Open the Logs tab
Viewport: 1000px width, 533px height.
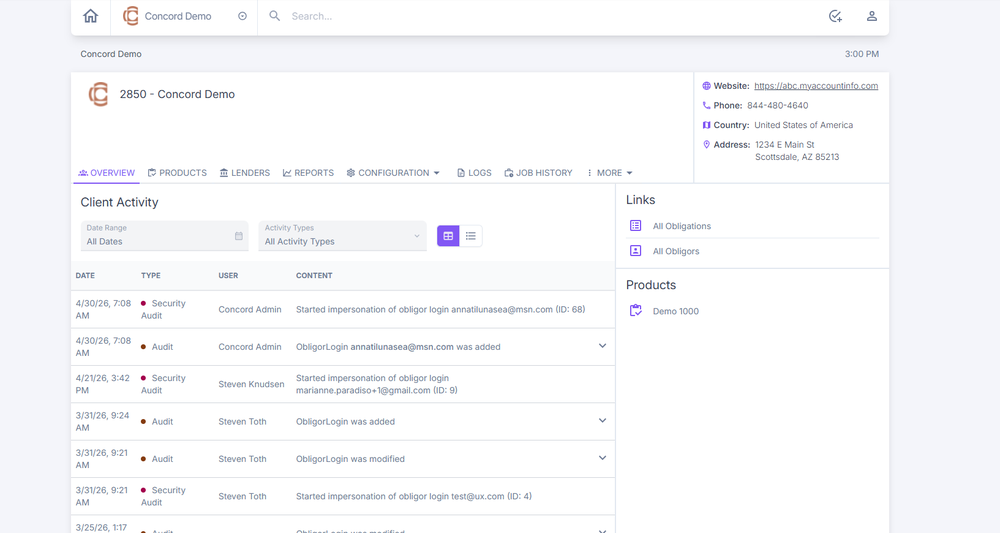coord(474,173)
